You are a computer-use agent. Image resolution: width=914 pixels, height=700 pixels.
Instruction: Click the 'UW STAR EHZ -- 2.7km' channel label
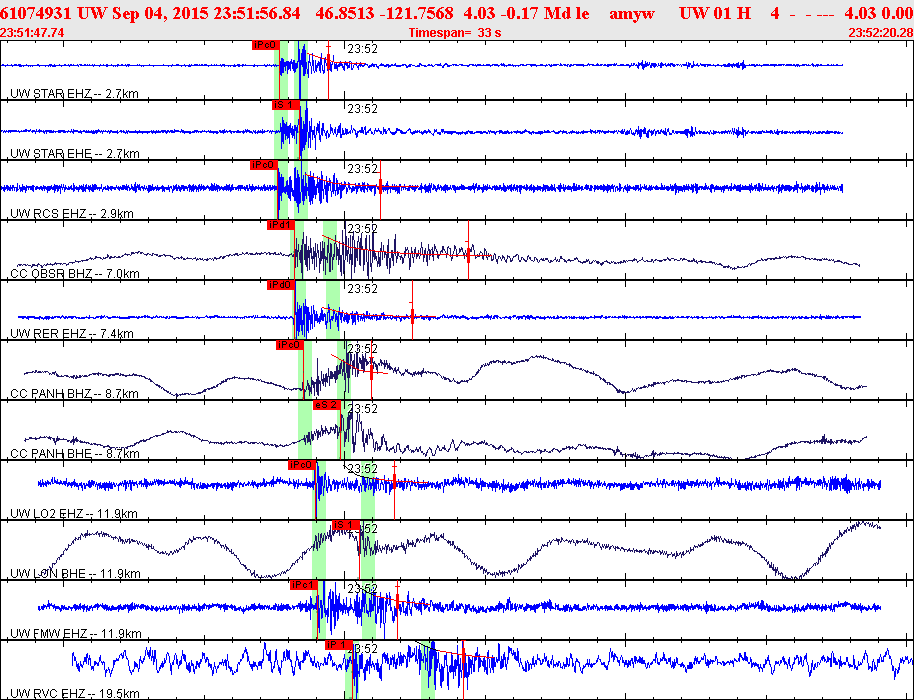(74, 93)
